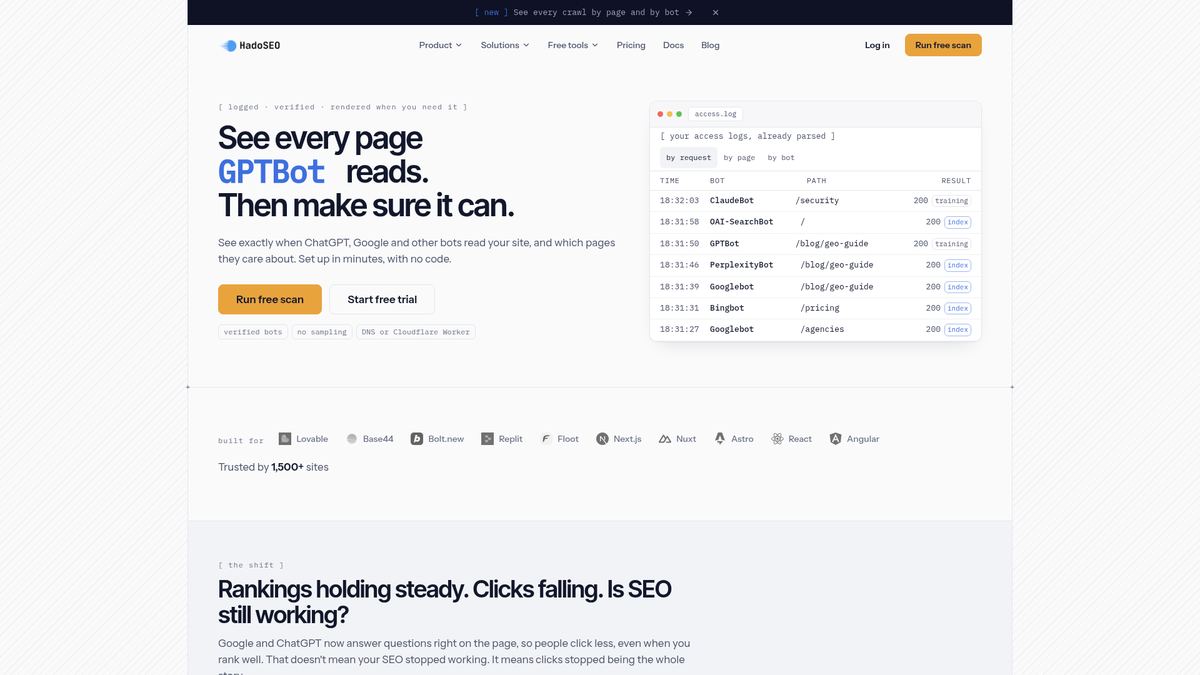This screenshot has width=1200, height=675.
Task: Click the /security path cell
Action: 817,201
